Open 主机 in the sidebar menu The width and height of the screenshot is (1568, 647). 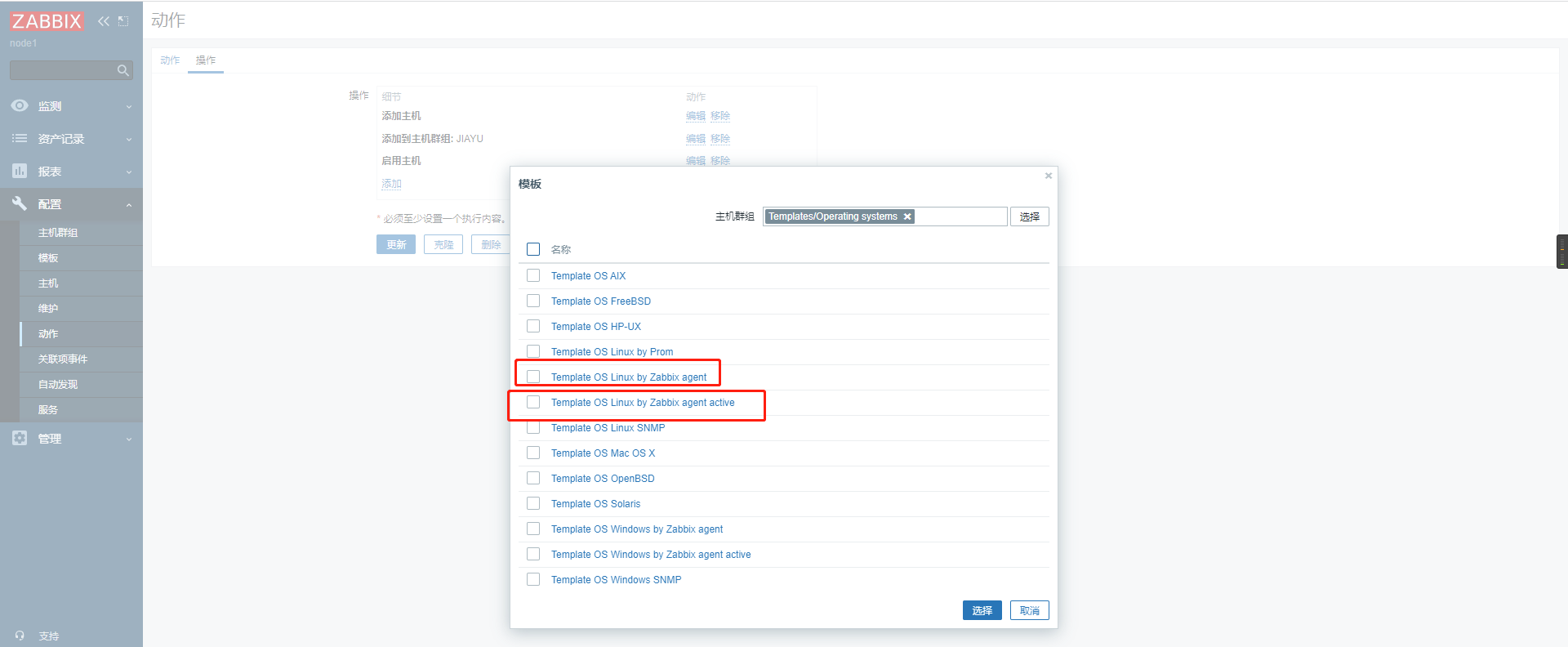48,283
